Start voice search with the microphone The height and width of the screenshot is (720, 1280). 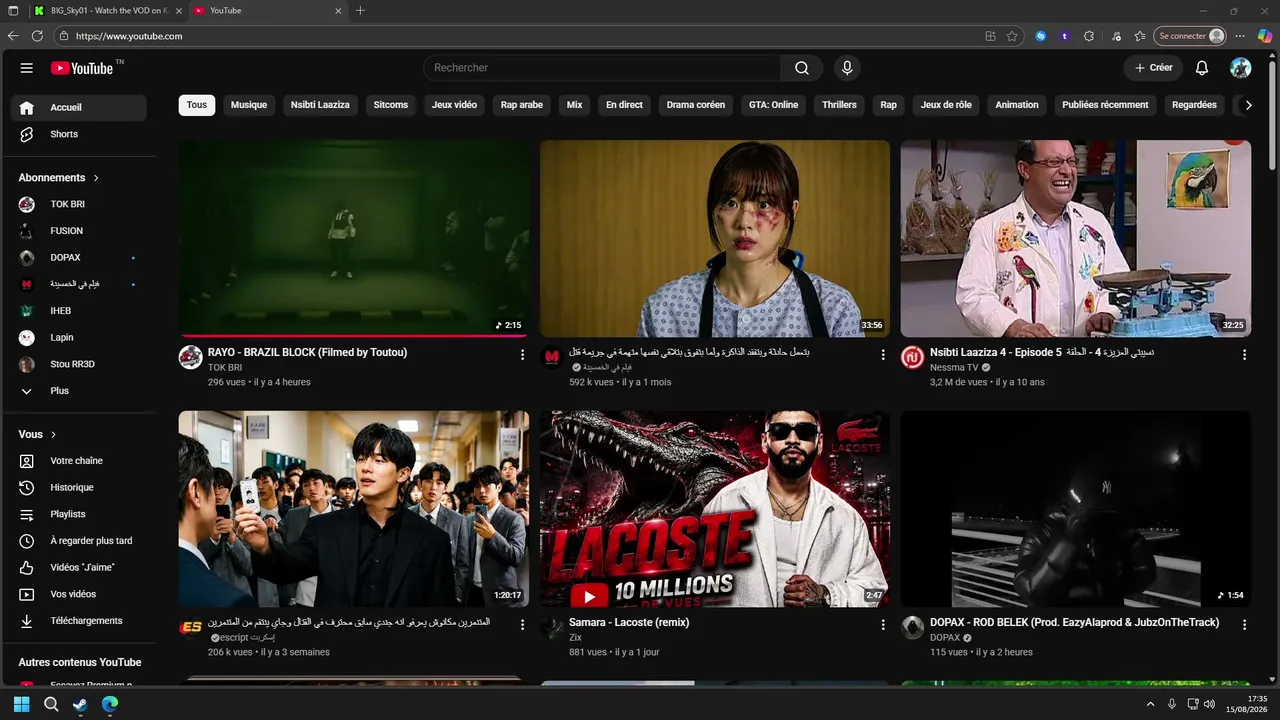[x=847, y=68]
